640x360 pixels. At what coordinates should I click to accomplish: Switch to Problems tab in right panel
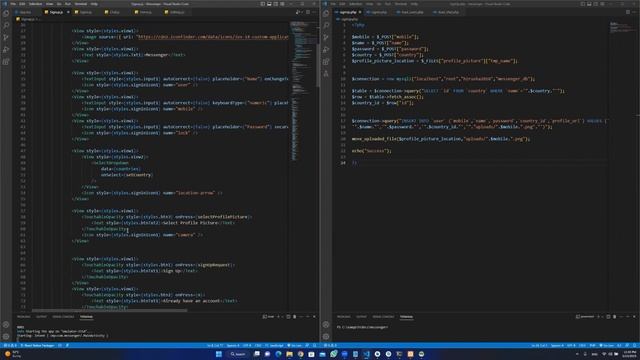pyautogui.click(x=344, y=317)
